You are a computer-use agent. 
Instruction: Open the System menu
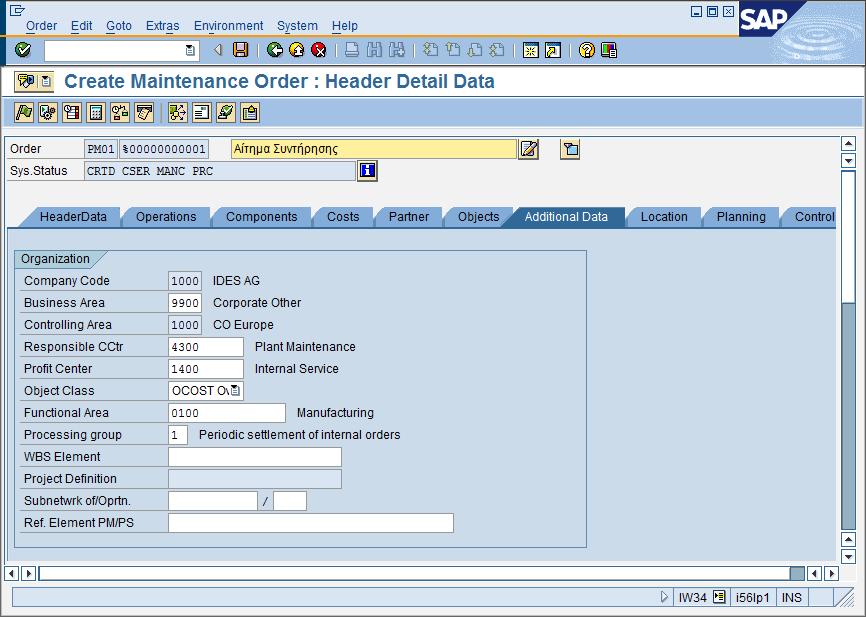297,25
